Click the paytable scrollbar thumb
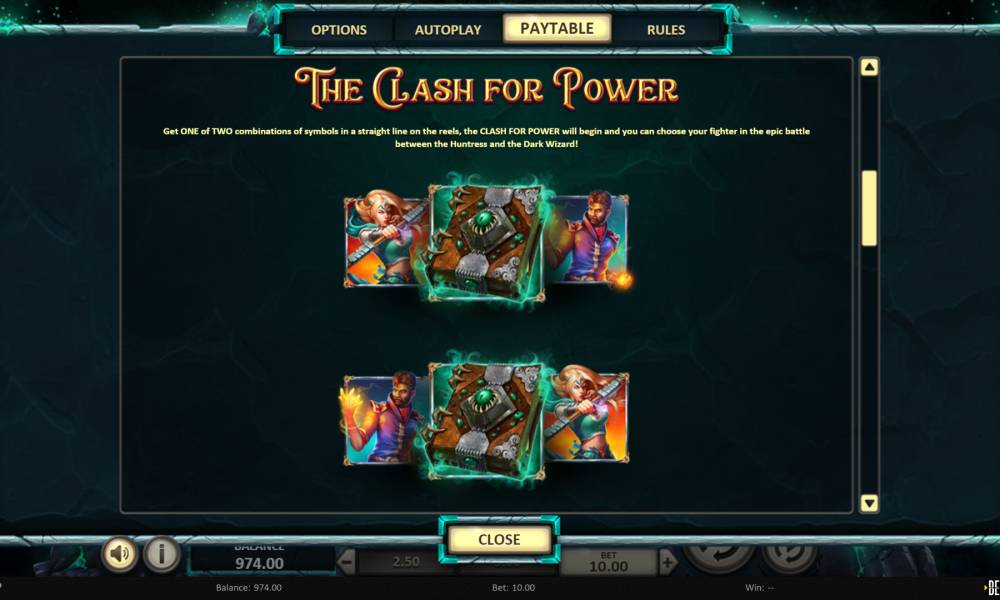Viewport: 1000px width, 600px height. coord(869,208)
